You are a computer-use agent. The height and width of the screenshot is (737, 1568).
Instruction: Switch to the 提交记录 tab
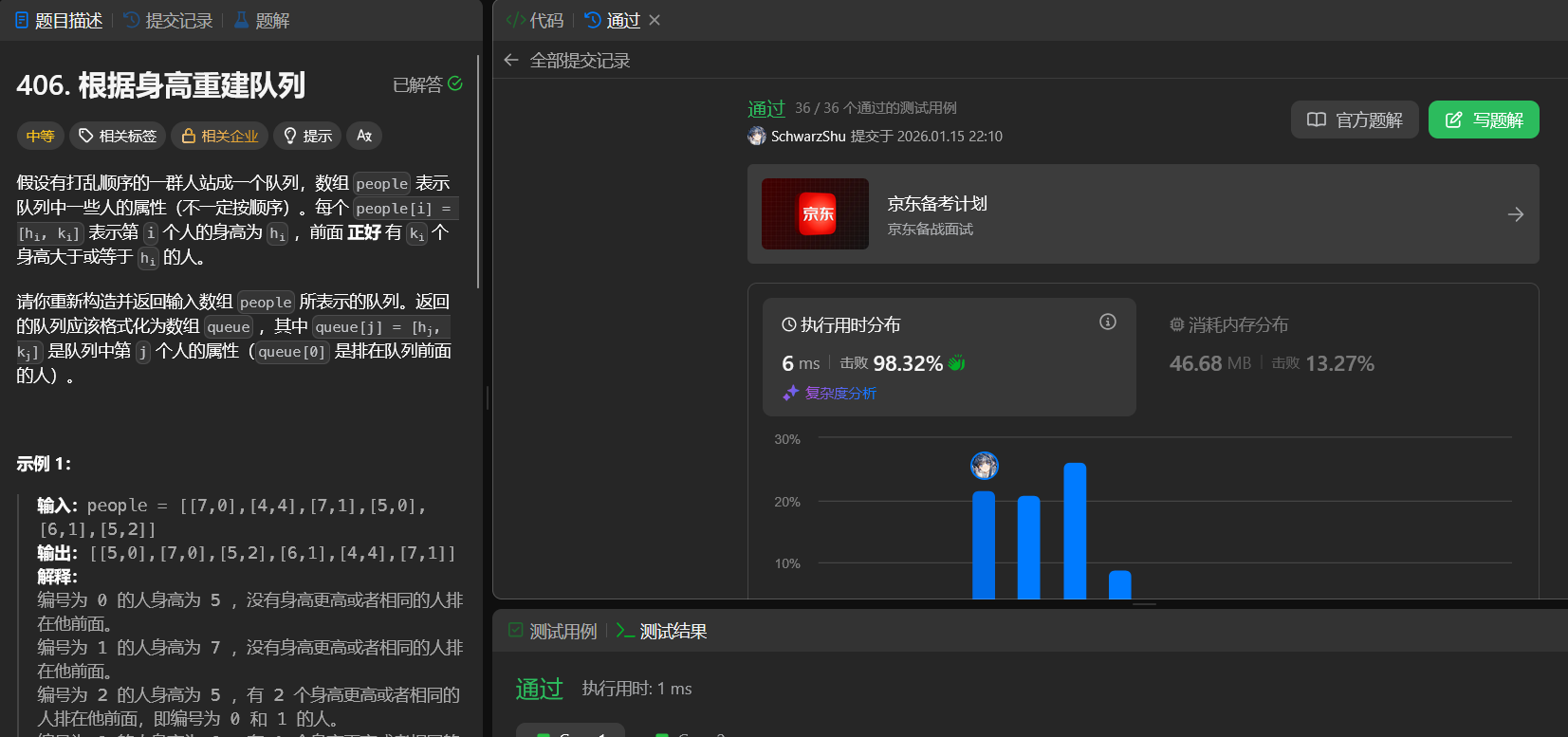pyautogui.click(x=169, y=20)
